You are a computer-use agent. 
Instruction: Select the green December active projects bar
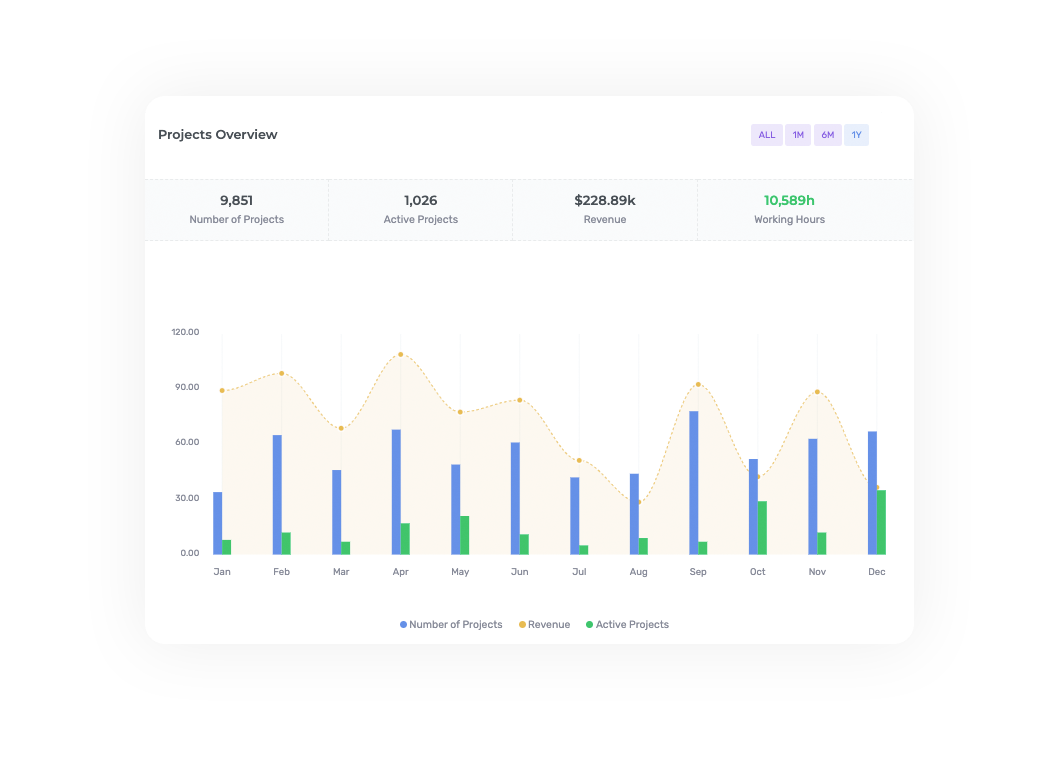point(881,522)
